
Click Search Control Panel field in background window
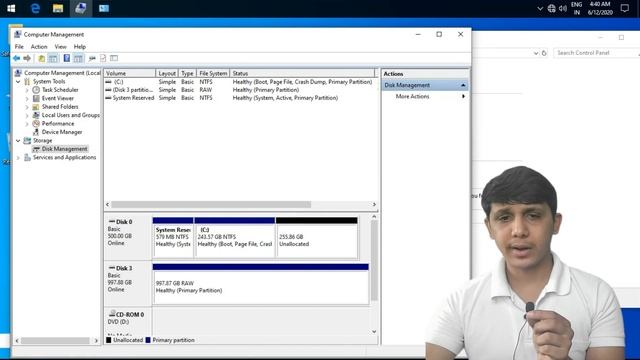[596, 53]
